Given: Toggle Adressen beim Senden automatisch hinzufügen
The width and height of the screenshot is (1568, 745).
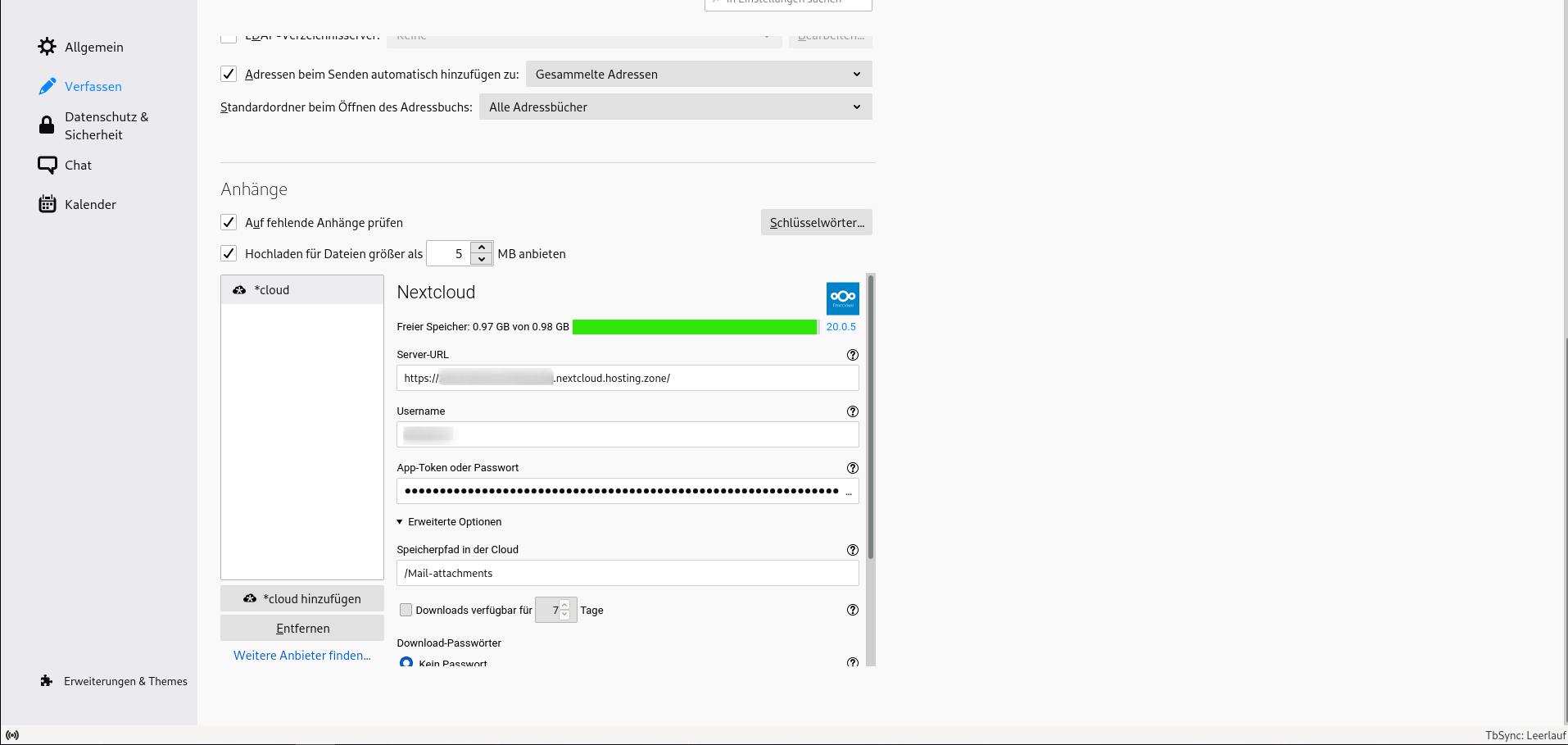Looking at the screenshot, I should [x=229, y=74].
